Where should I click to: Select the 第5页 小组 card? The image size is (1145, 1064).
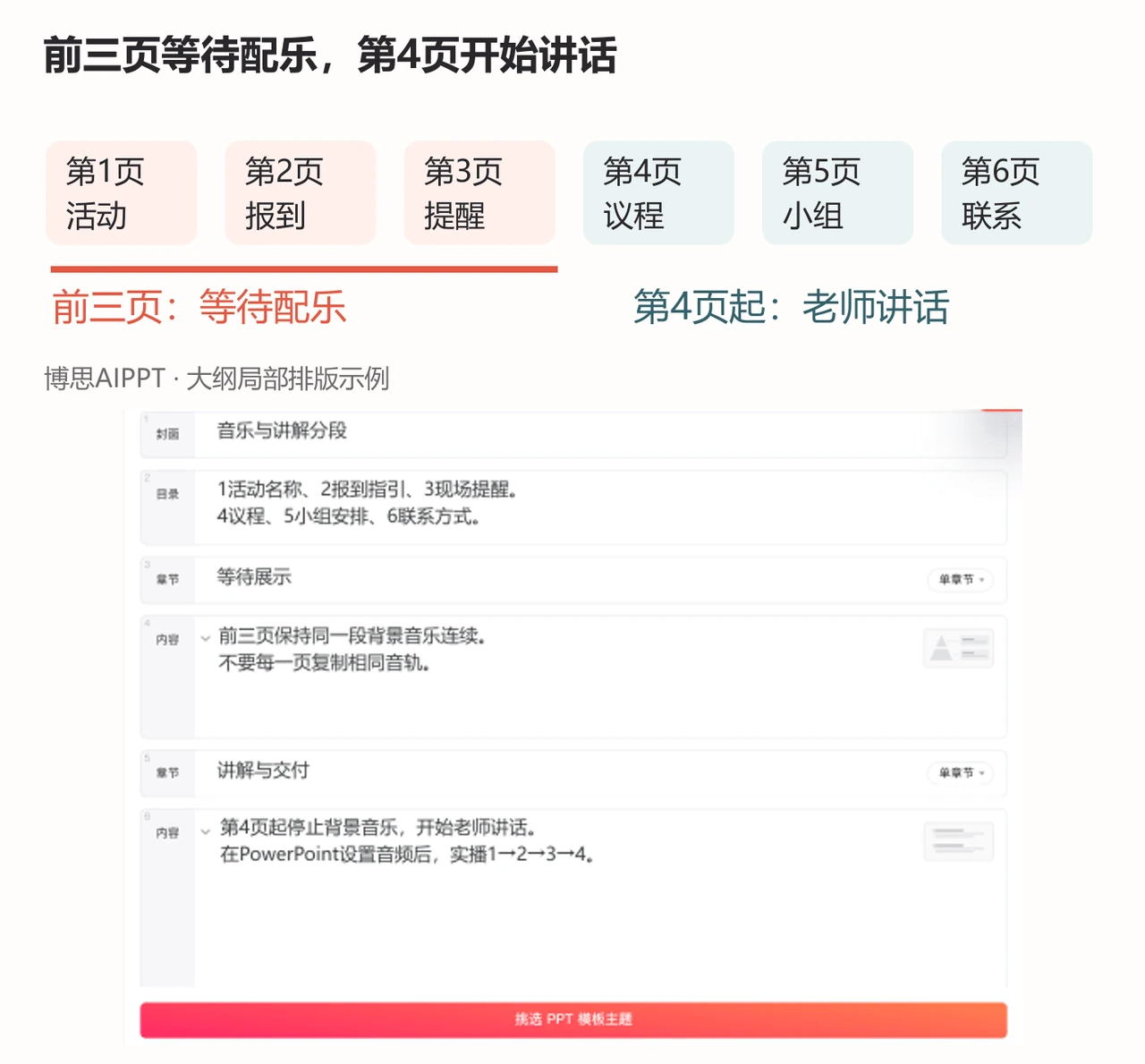pyautogui.click(x=837, y=192)
